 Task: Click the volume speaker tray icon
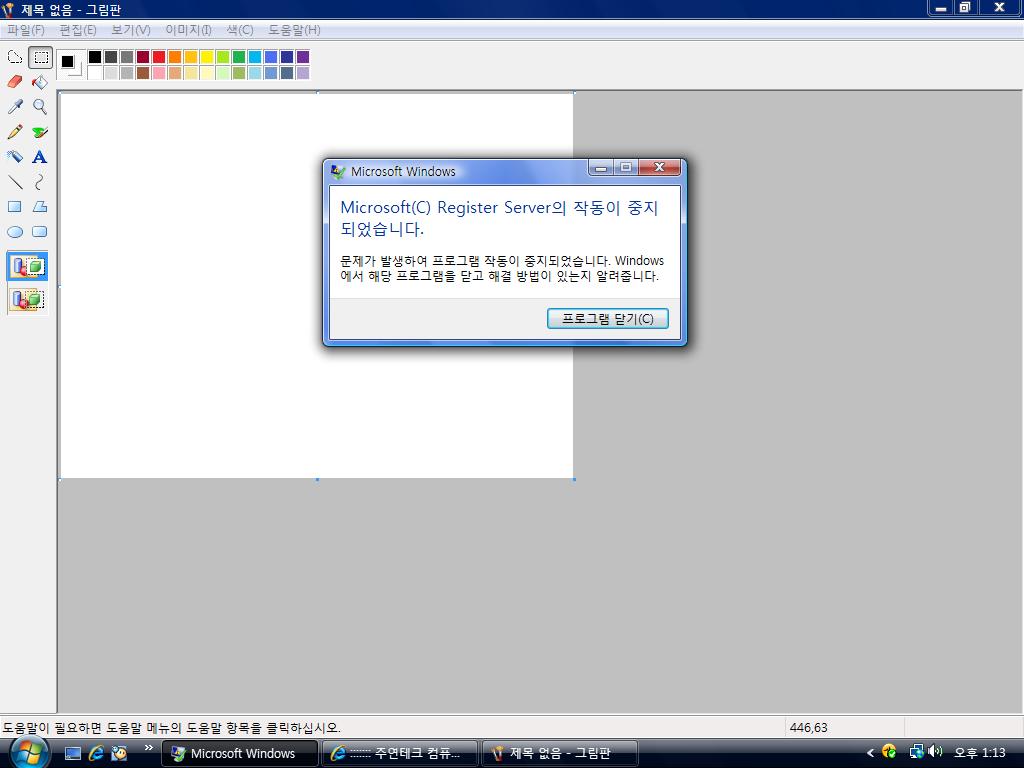click(x=935, y=752)
